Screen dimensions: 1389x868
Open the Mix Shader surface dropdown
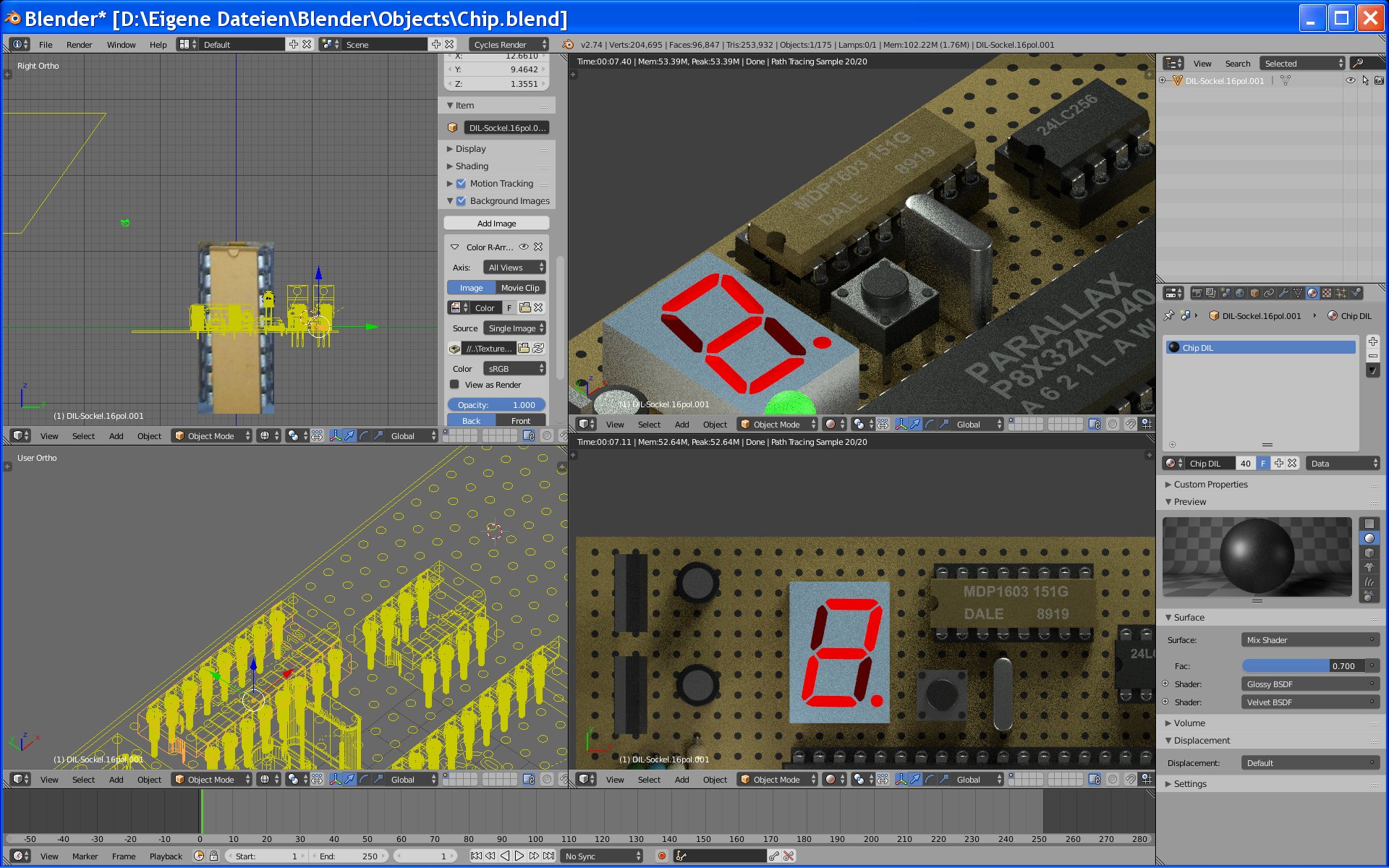pyautogui.click(x=1310, y=640)
